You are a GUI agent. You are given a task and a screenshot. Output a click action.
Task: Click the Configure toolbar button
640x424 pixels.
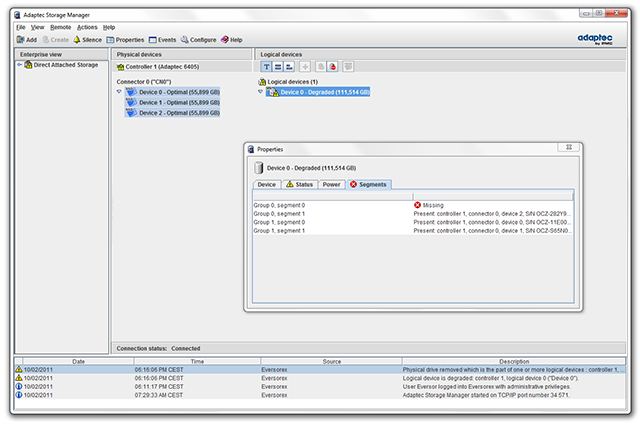[x=198, y=40]
